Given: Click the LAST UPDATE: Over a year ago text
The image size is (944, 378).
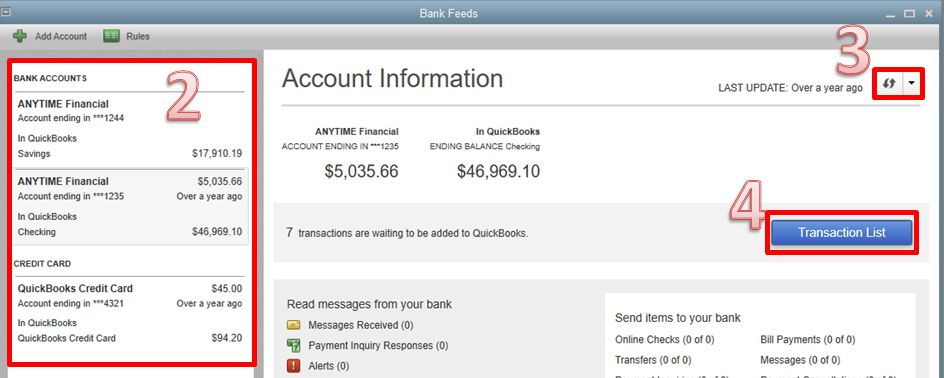Looking at the screenshot, I should click(790, 88).
